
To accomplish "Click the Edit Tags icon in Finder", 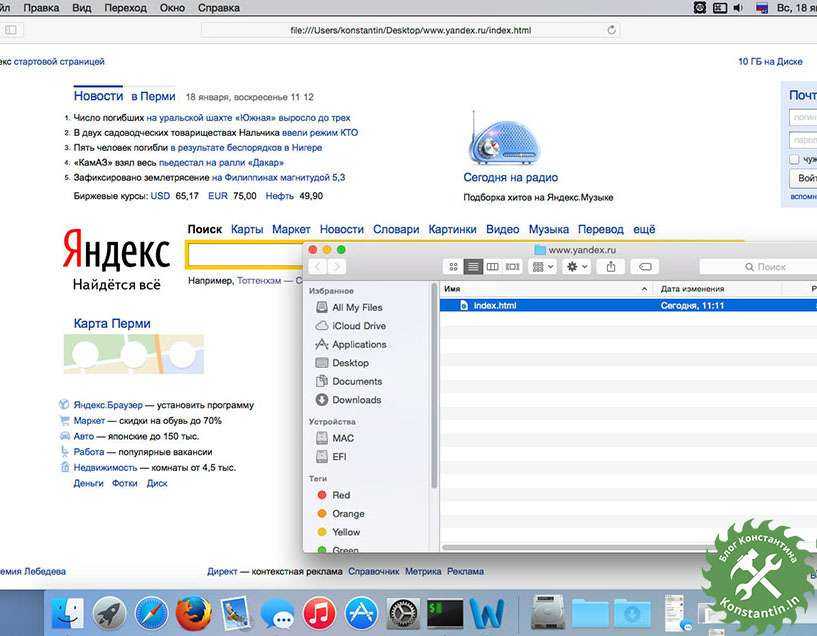I will 645,267.
